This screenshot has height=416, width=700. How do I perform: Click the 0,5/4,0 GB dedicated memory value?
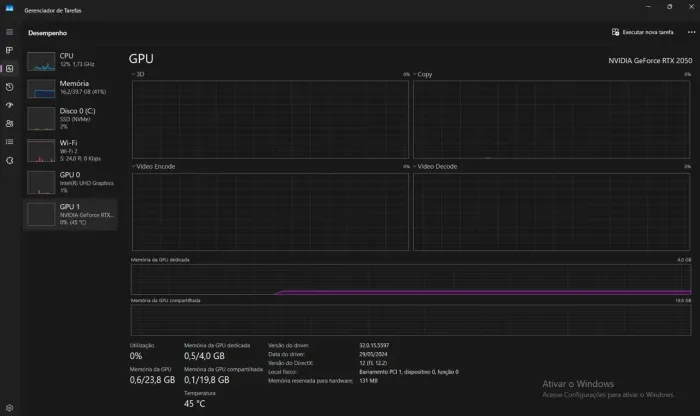pos(204,356)
